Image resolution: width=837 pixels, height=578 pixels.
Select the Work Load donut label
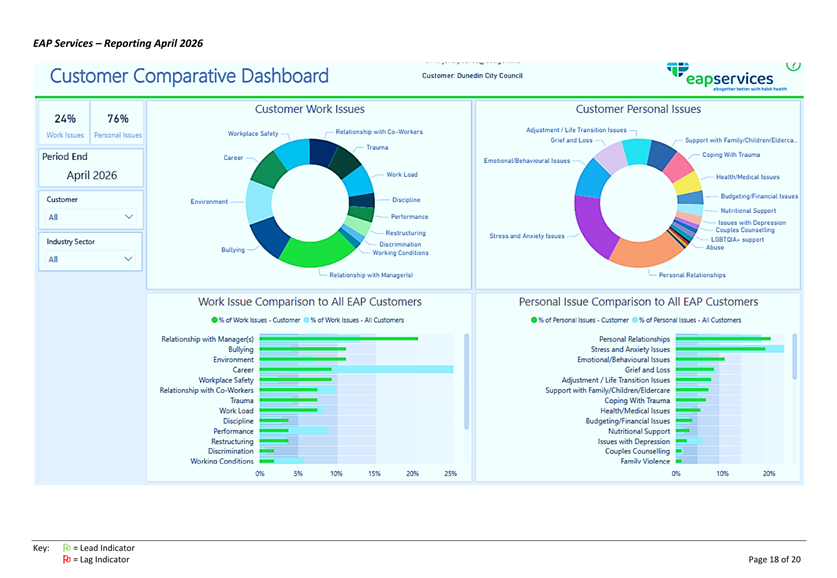(x=402, y=175)
